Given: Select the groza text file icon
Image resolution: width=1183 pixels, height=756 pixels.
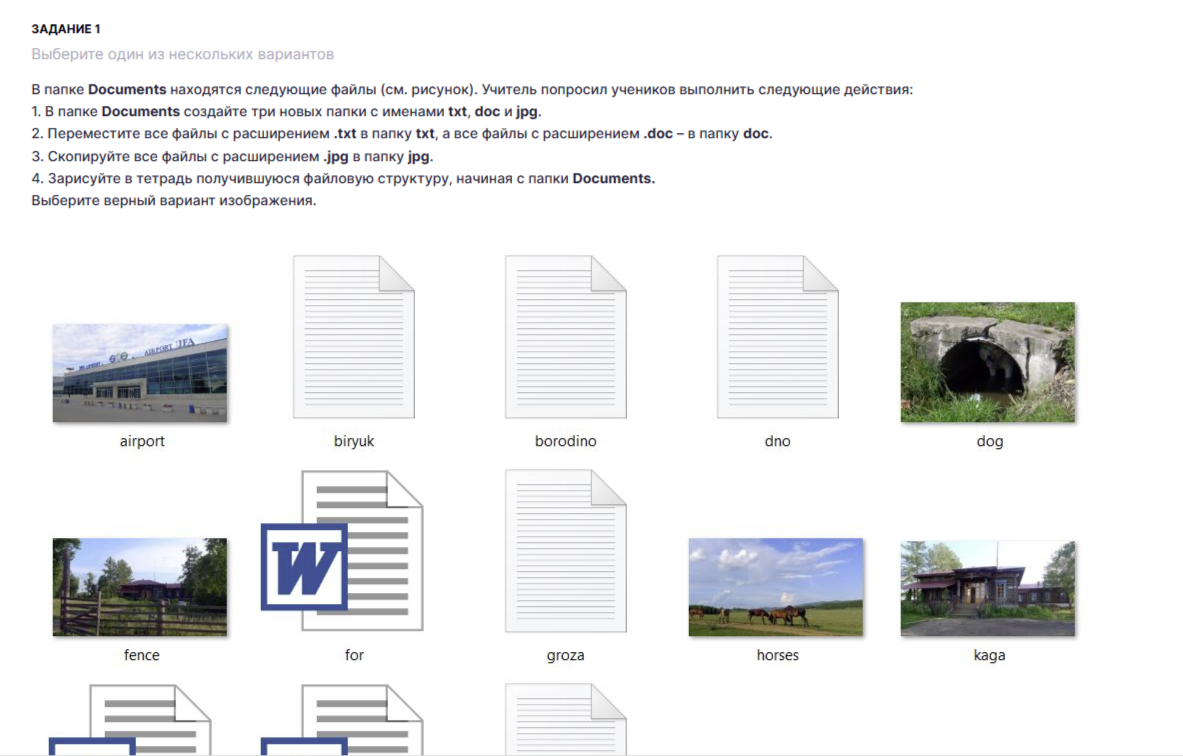Looking at the screenshot, I should click(566, 551).
